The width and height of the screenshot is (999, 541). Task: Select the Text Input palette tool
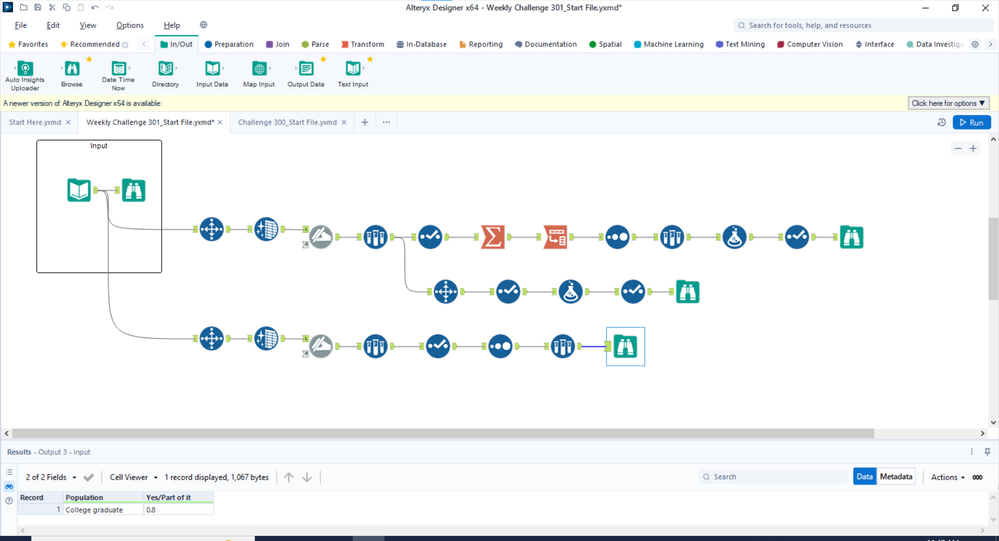pyautogui.click(x=353, y=74)
